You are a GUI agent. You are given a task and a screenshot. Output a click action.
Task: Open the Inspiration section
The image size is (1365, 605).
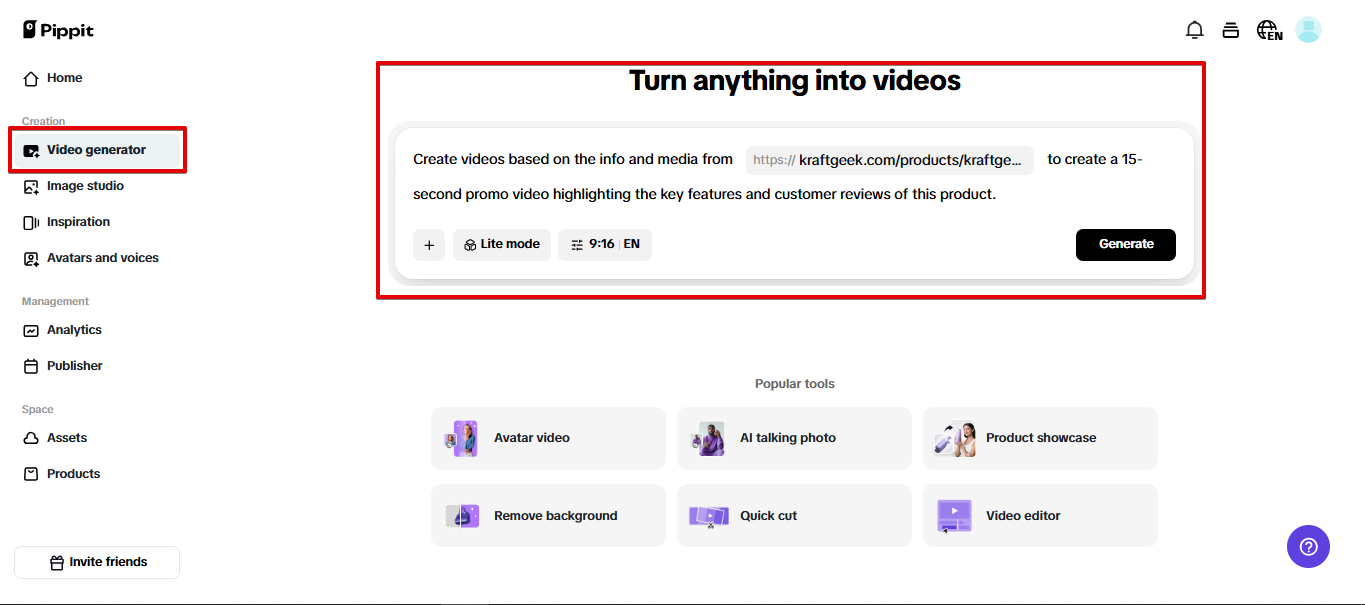(x=78, y=221)
